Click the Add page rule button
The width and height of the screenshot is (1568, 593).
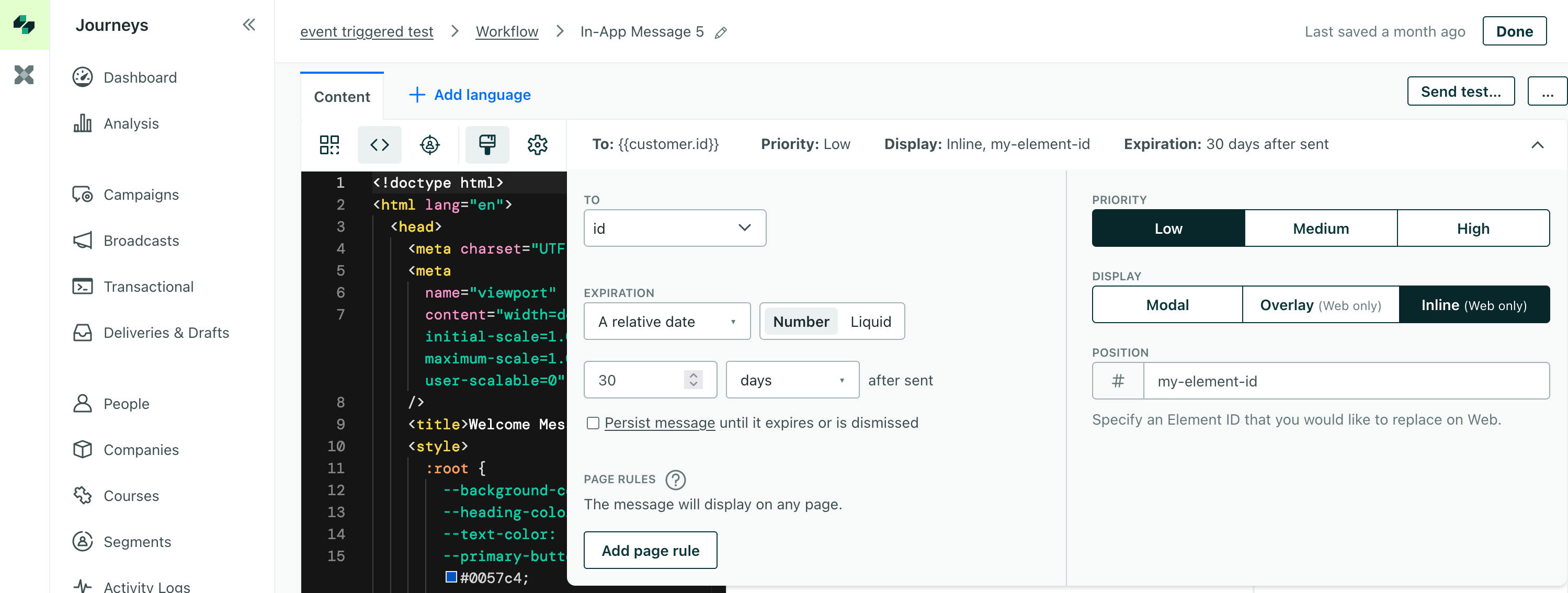pos(650,550)
